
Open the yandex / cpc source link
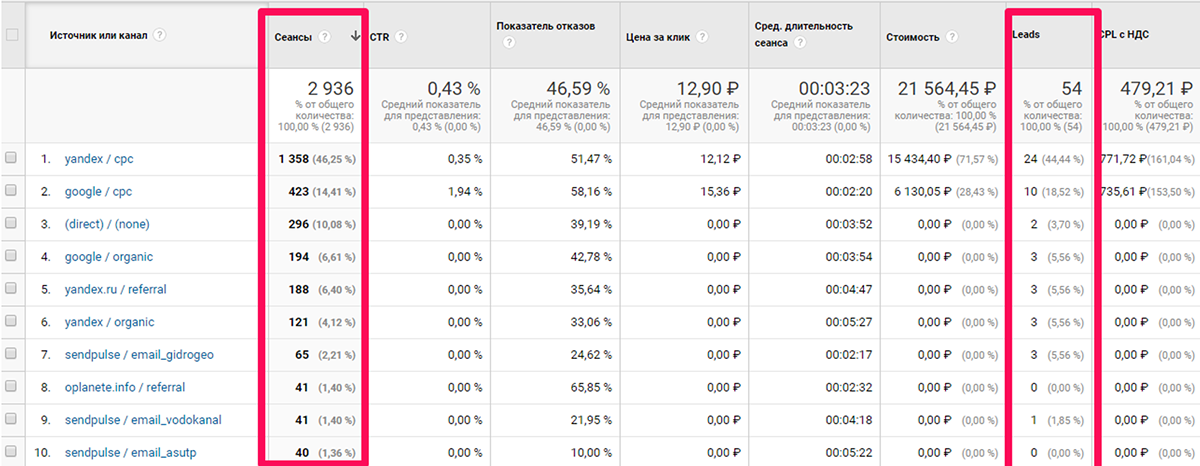[x=99, y=159]
